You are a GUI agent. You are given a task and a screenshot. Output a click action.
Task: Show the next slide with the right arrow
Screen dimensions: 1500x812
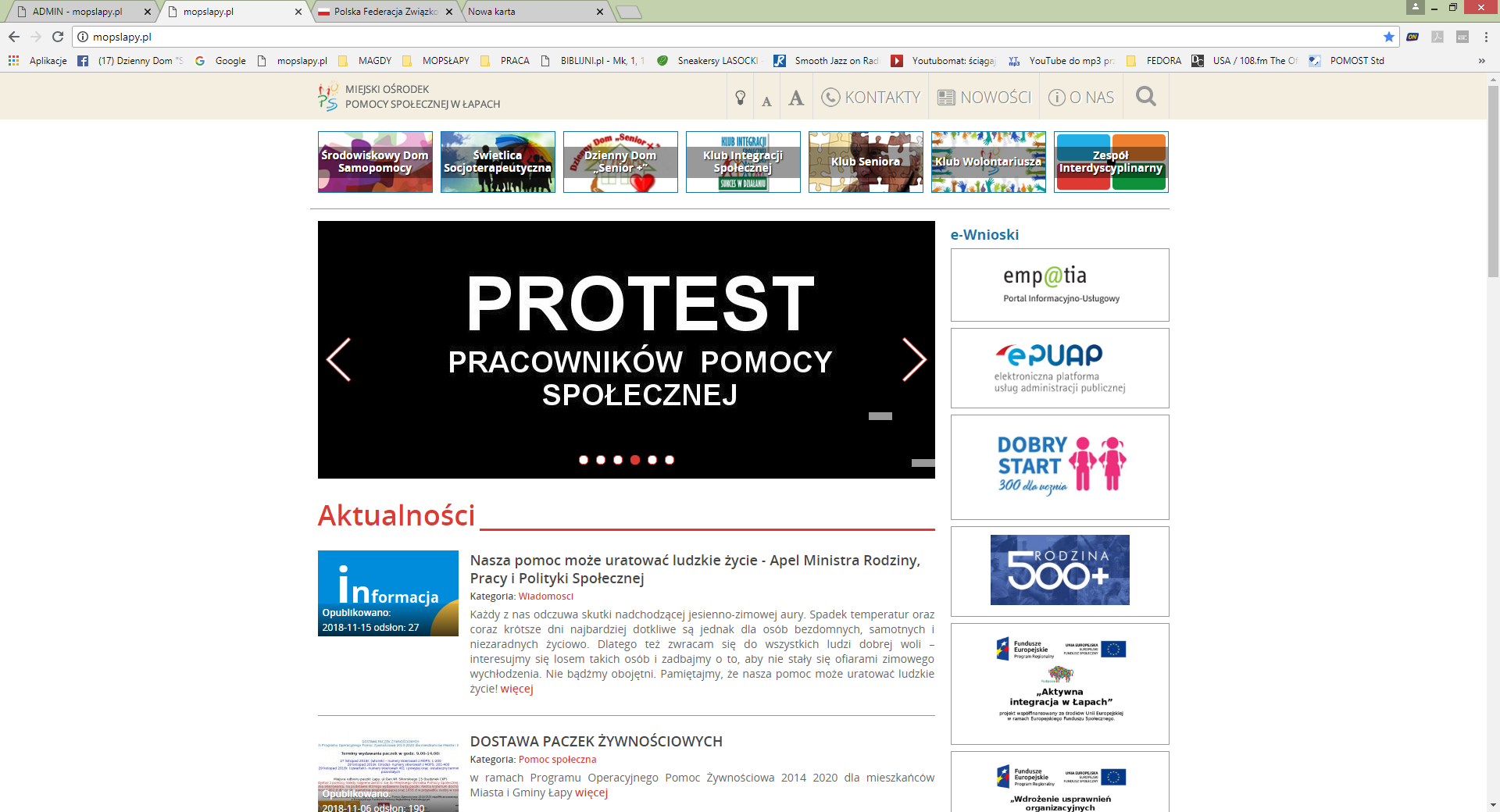tap(913, 359)
